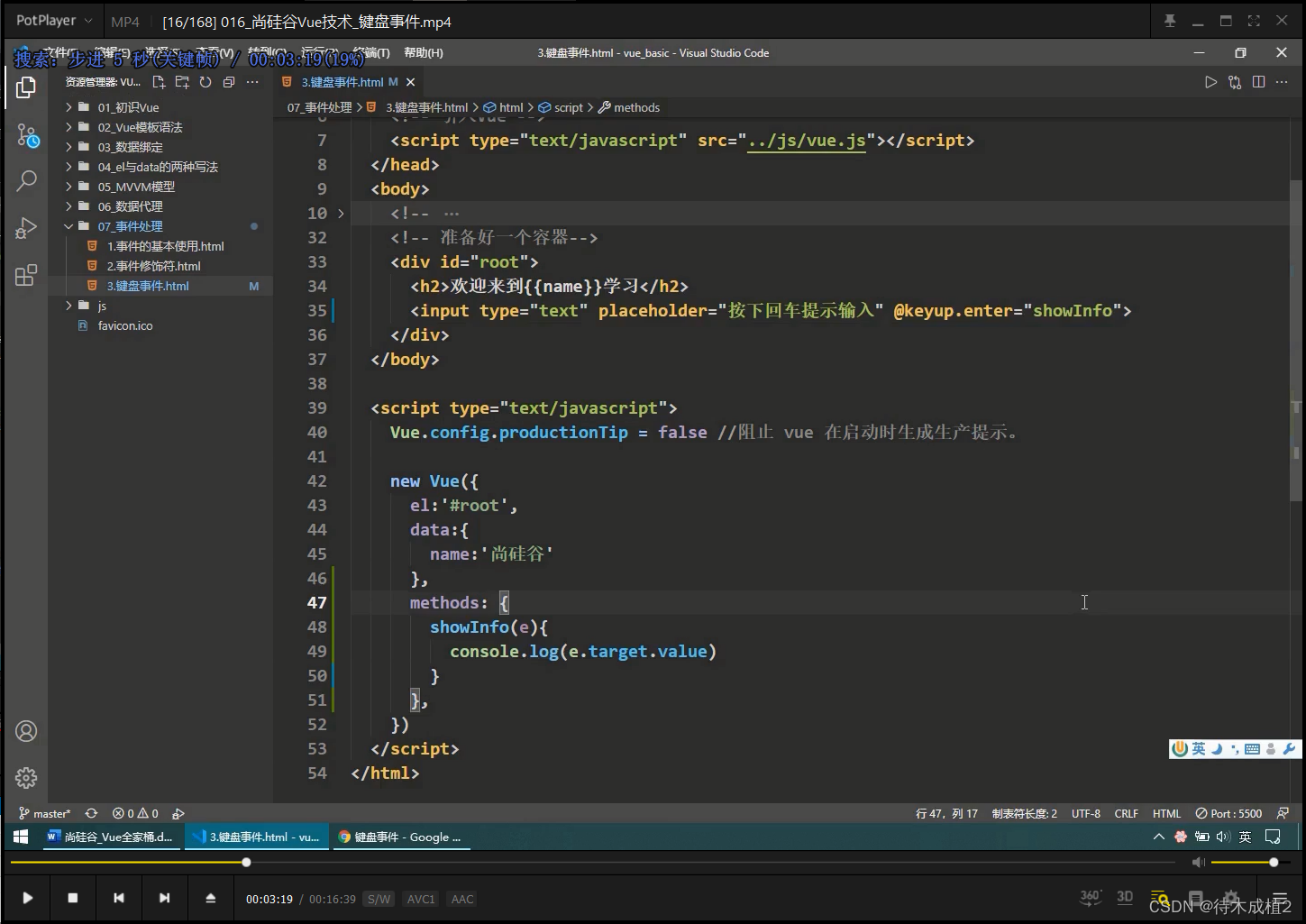
Task: Click the Windows Start button
Action: tap(21, 837)
